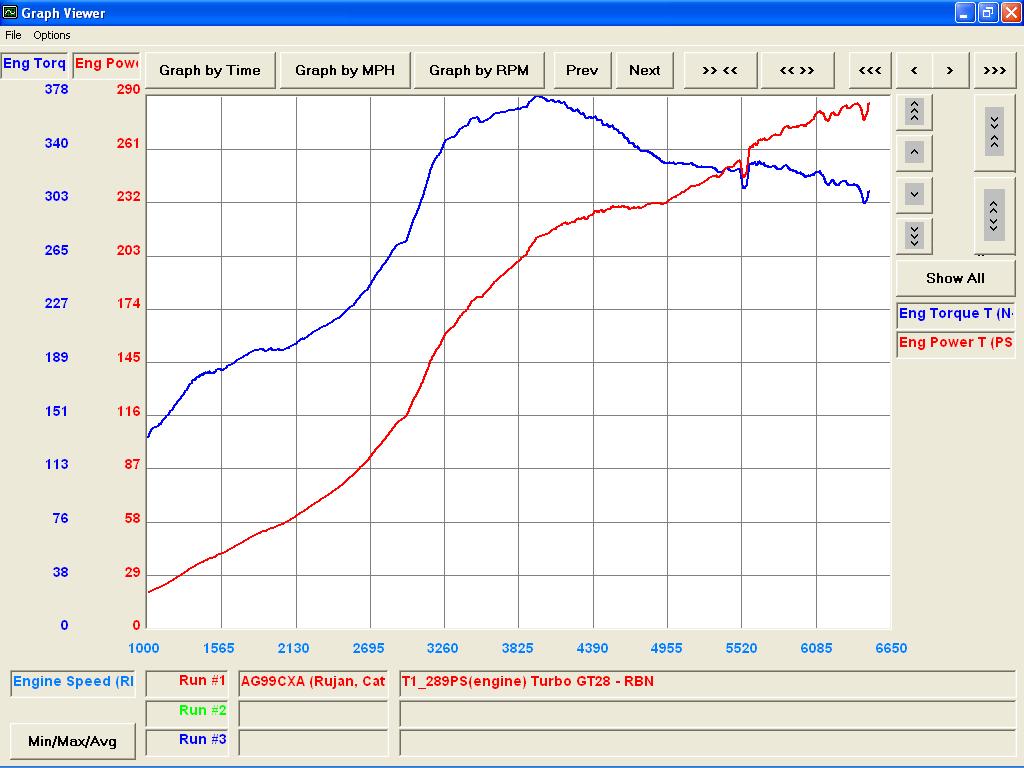This screenshot has width=1024, height=768.
Task: Click the Engine Speed x-axis label box
Action: [x=73, y=682]
